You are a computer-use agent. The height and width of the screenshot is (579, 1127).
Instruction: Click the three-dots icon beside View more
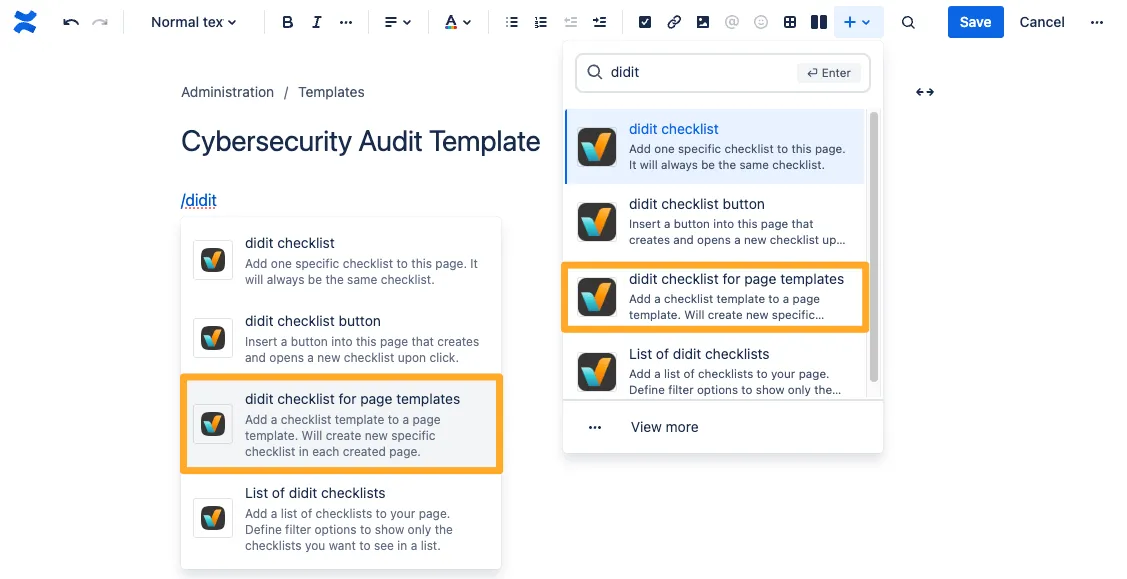pyautogui.click(x=595, y=427)
